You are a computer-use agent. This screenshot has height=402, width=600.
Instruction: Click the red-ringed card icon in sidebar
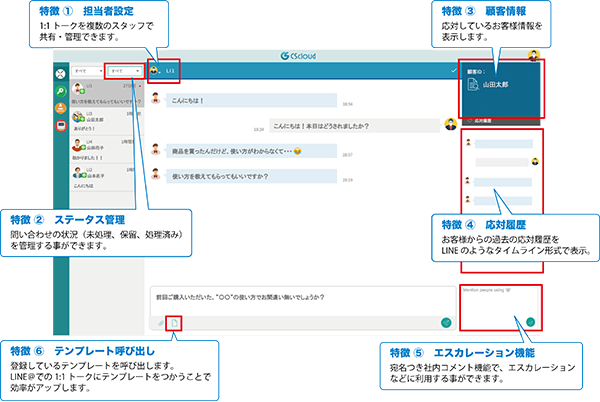coord(60,125)
